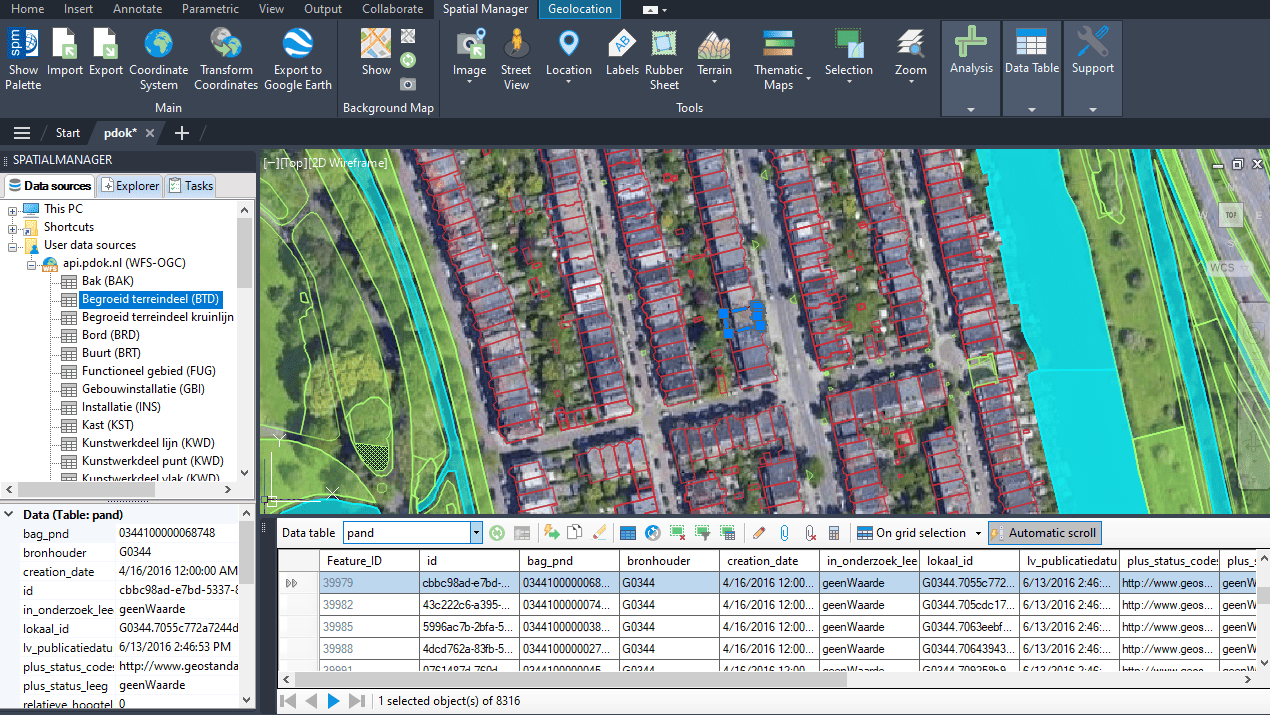
Task: Open the Coordinate System tool
Action: click(x=159, y=58)
